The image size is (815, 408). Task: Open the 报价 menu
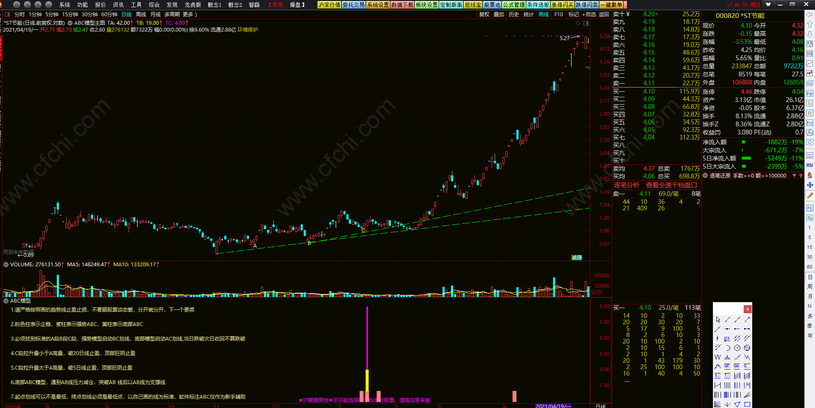100,5
